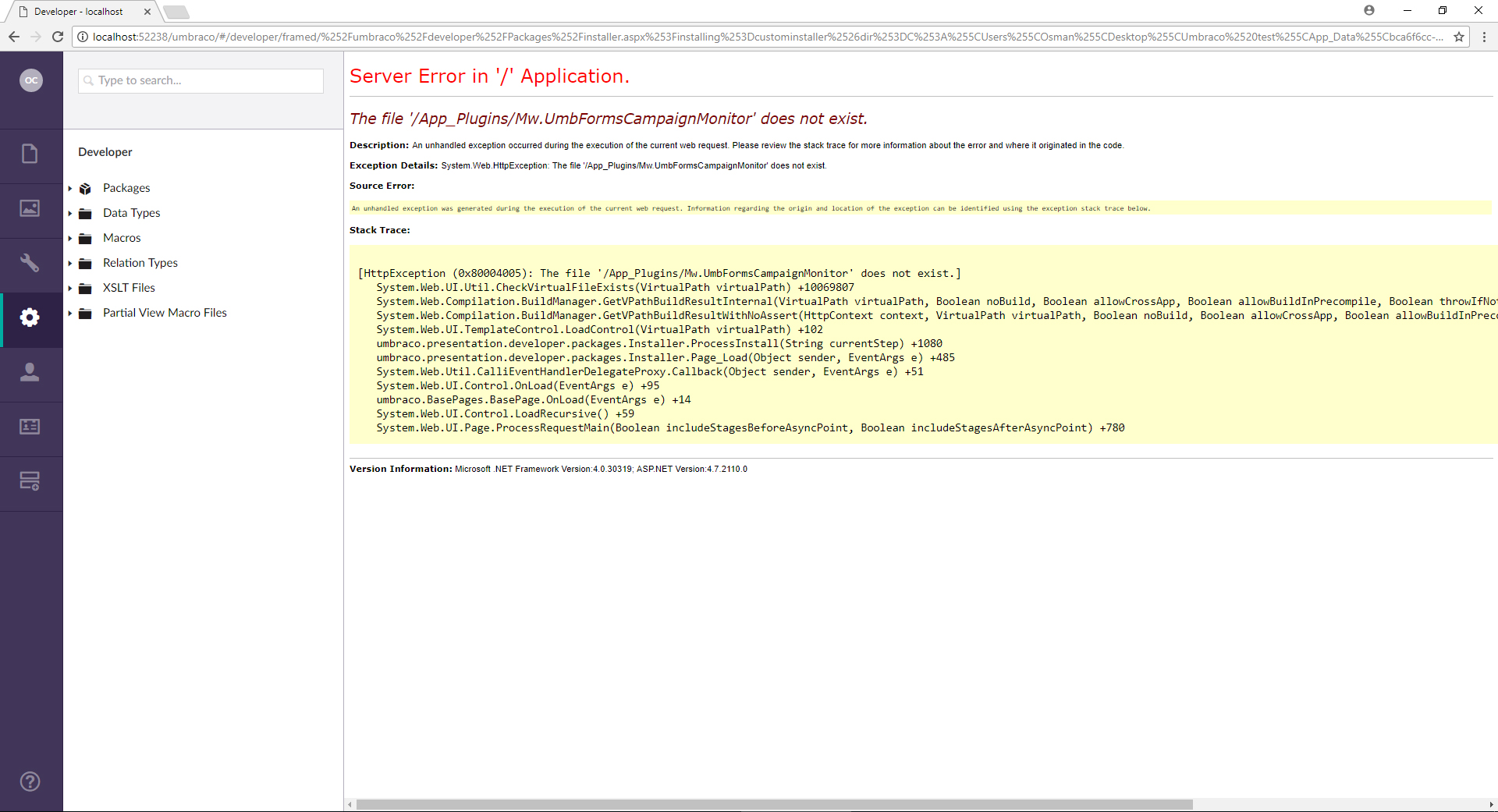Click the BasePages.BasePage.OnLoad trace line

click(x=534, y=399)
